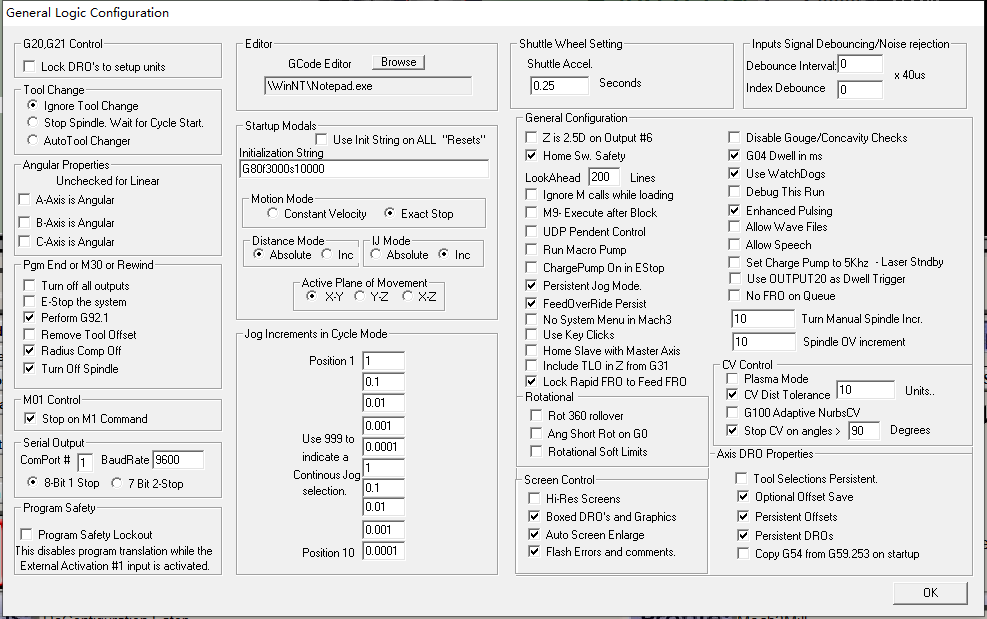Choose the AutoTool Changer option
The width and height of the screenshot is (987, 619).
[x=33, y=140]
